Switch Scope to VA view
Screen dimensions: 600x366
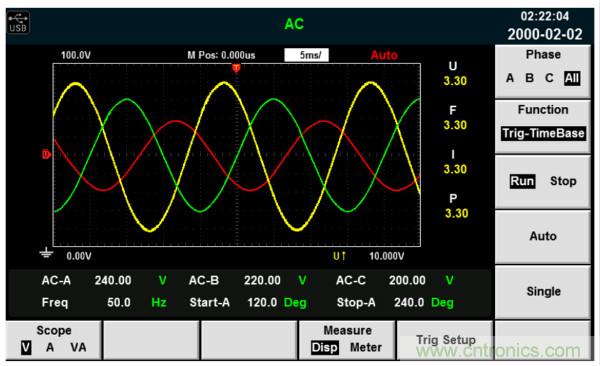[78, 347]
